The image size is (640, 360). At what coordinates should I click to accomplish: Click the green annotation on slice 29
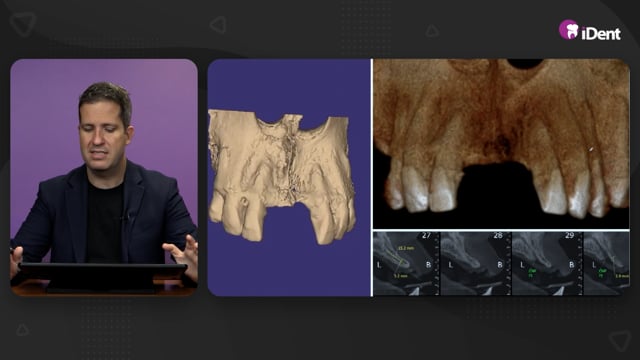532,273
